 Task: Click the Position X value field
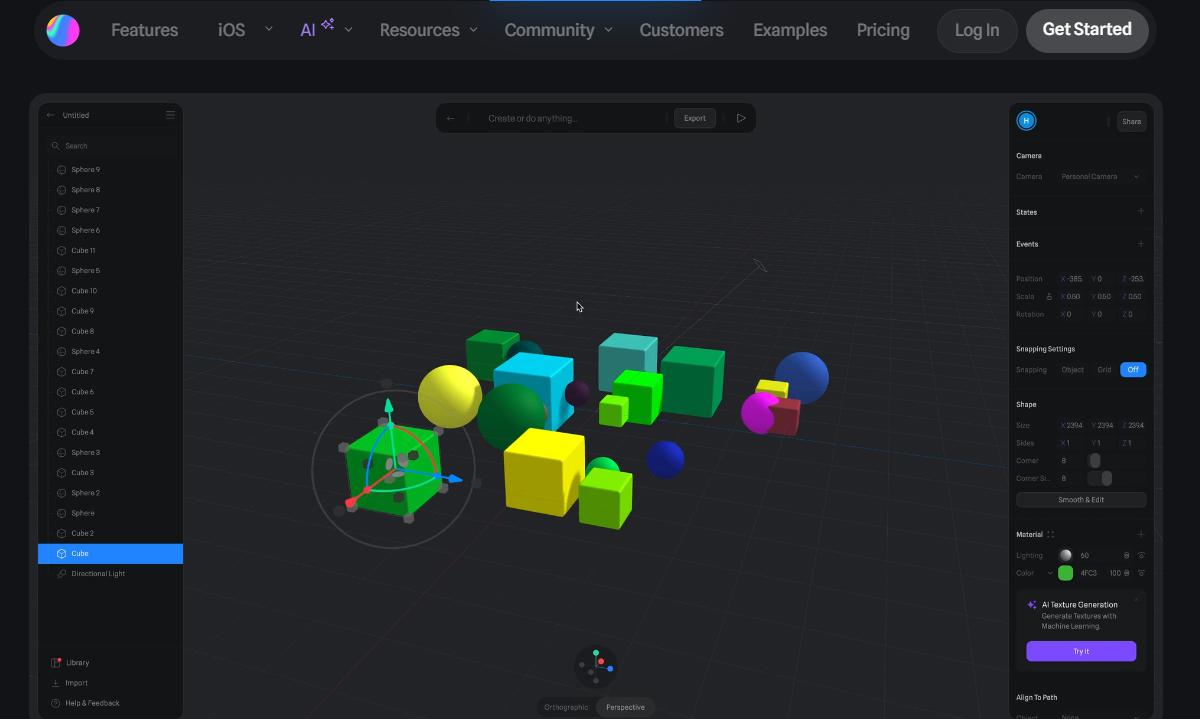coord(1073,279)
